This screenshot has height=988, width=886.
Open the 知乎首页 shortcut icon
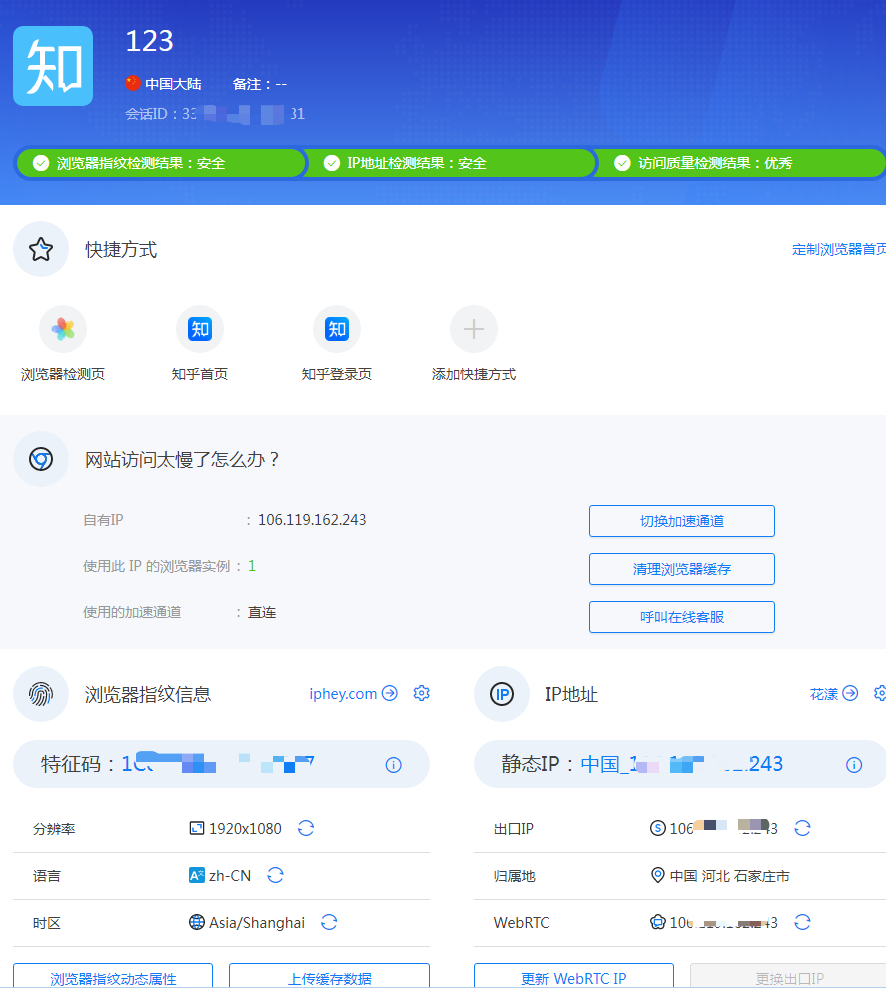coord(199,328)
